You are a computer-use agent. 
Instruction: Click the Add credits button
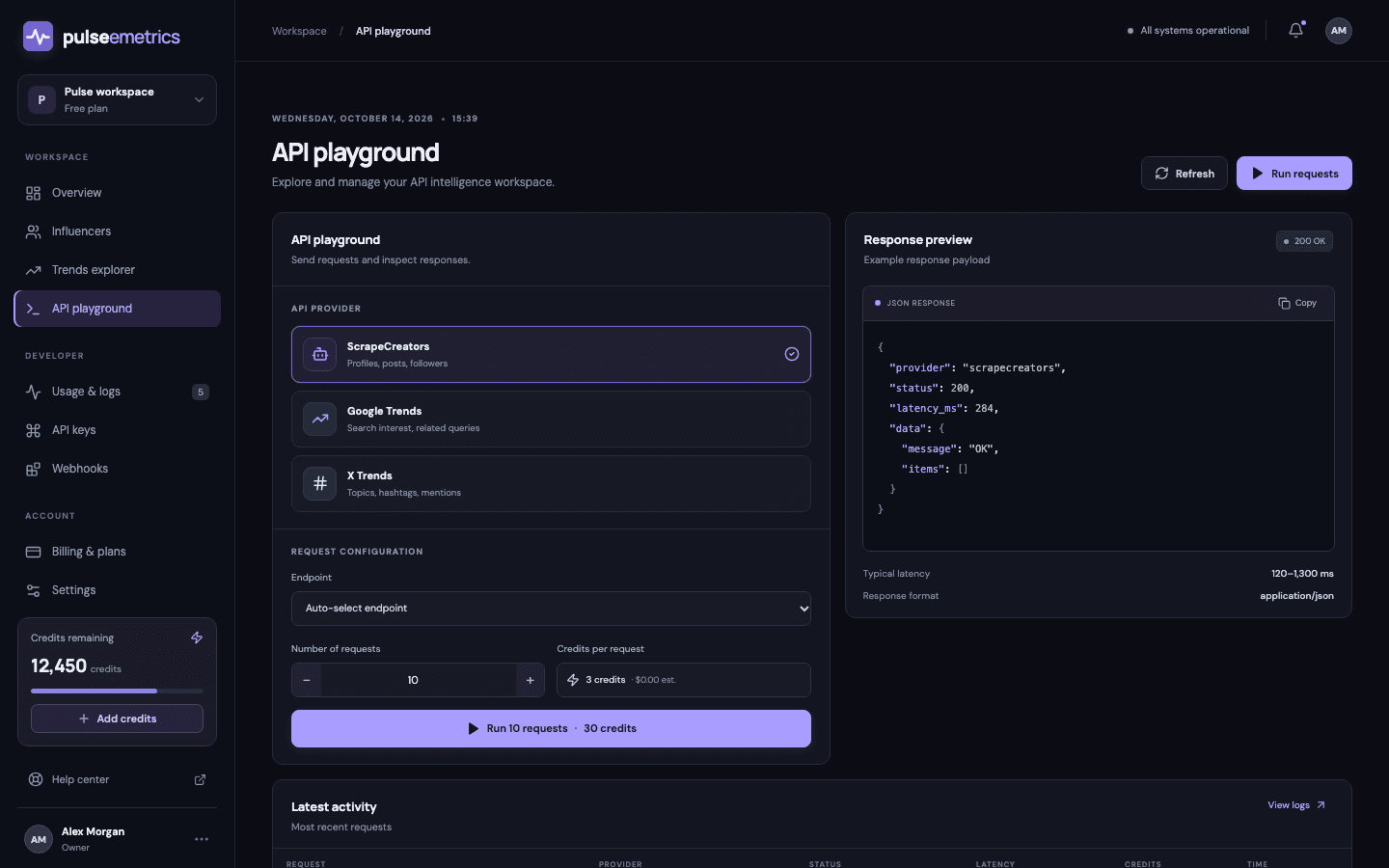click(x=117, y=719)
